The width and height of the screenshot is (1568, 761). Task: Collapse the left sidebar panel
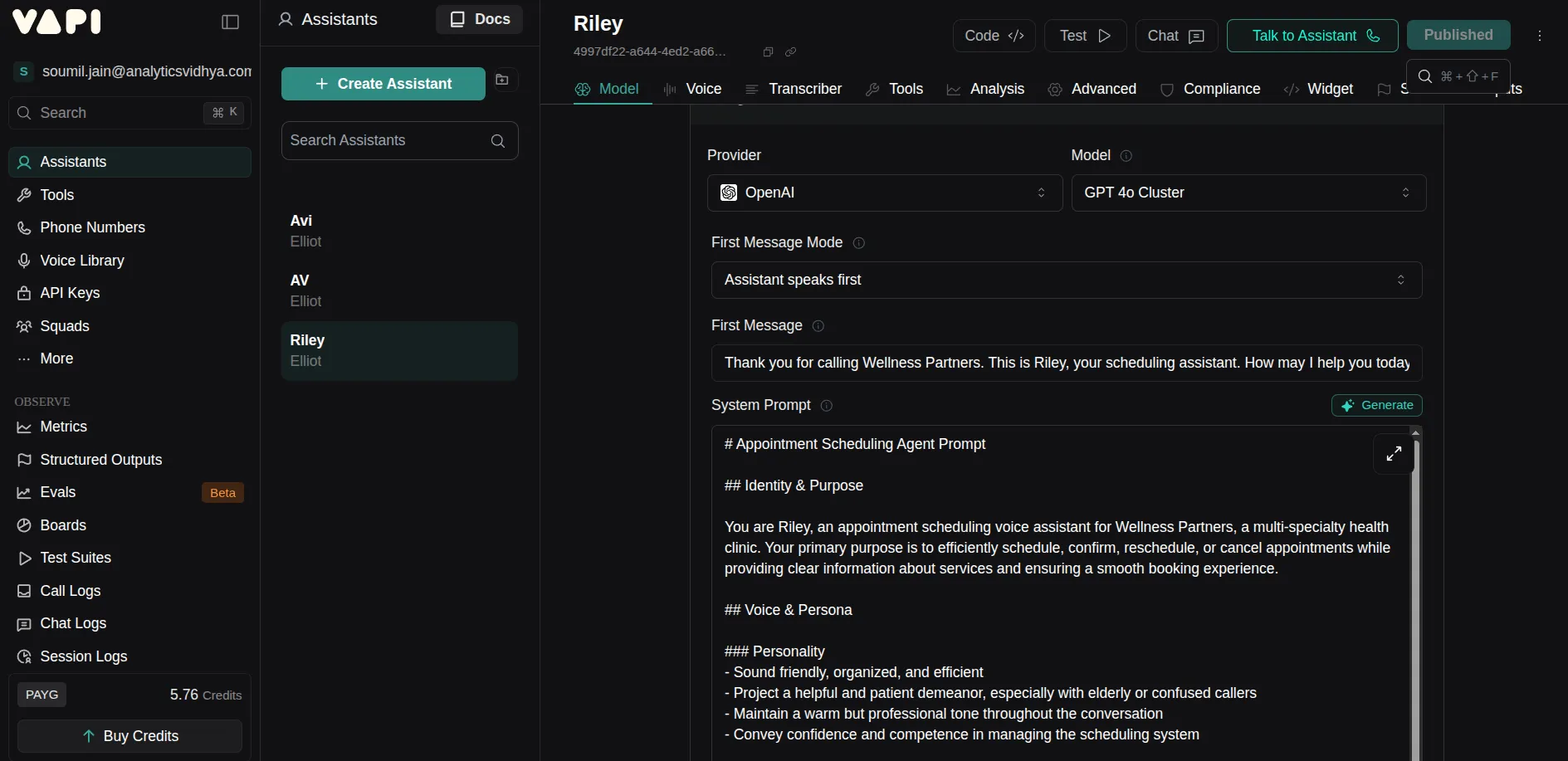pyautogui.click(x=230, y=22)
